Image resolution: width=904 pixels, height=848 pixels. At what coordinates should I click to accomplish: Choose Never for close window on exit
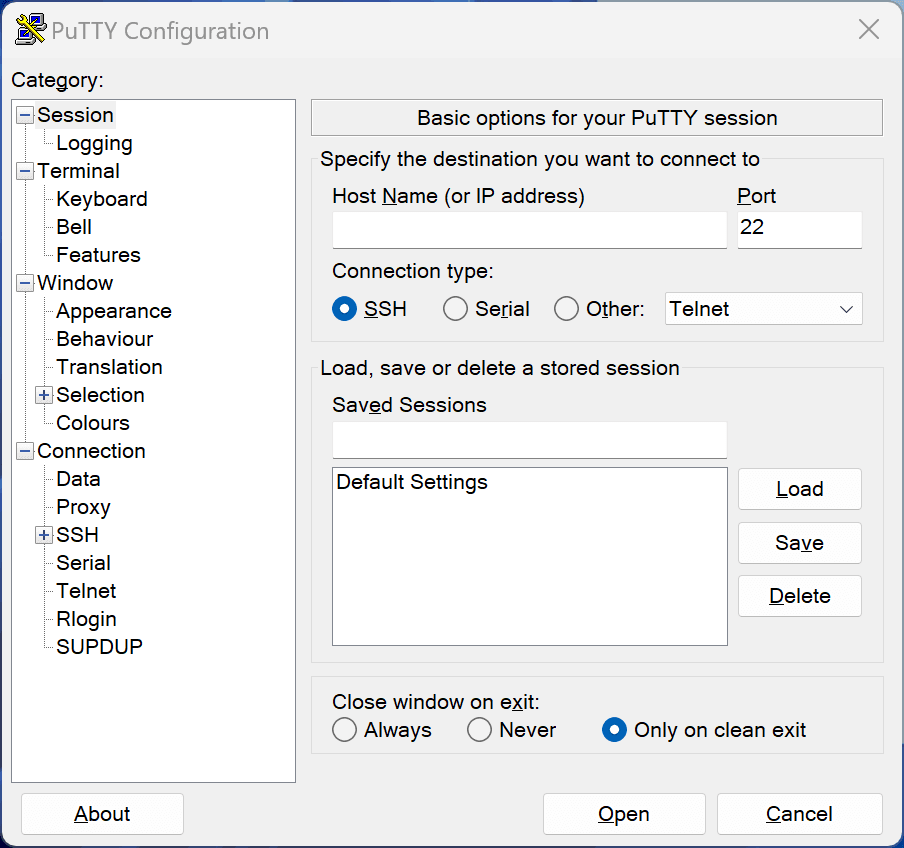pyautogui.click(x=478, y=730)
